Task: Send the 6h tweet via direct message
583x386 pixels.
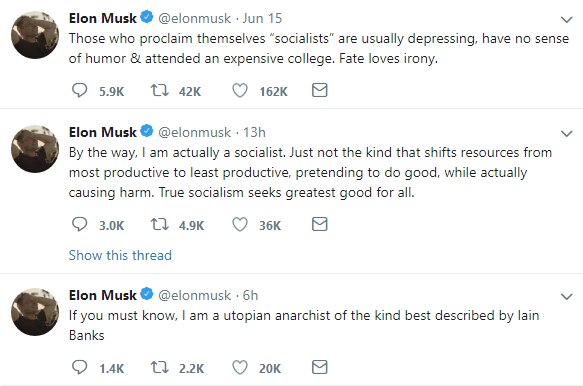Action: coord(319,367)
